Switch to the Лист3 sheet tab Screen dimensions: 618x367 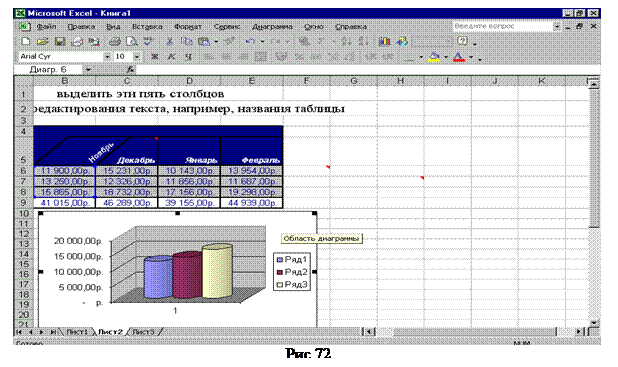(143, 332)
